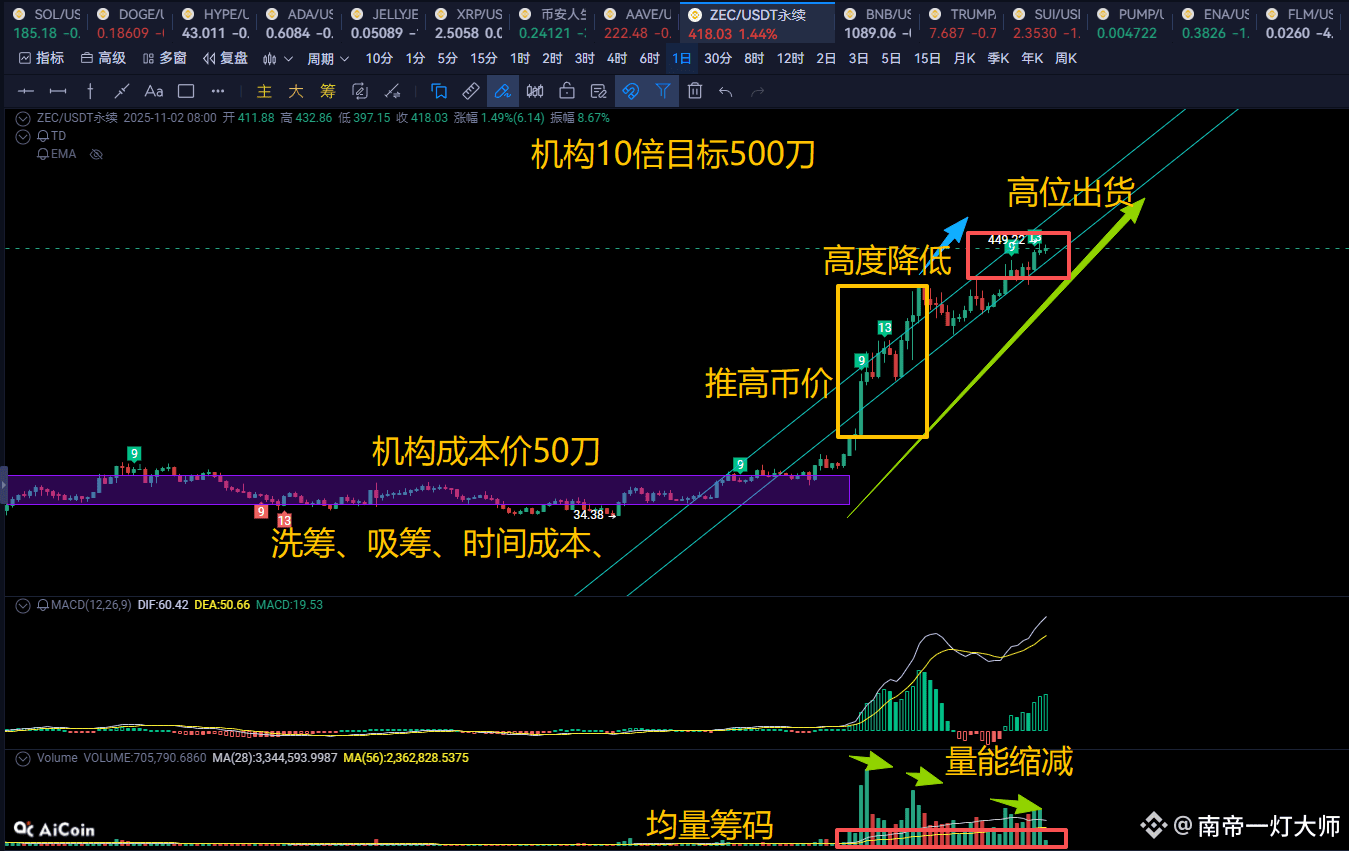Click the 高级 advanced button
Viewport: 1349px width, 851px height.
(111, 58)
